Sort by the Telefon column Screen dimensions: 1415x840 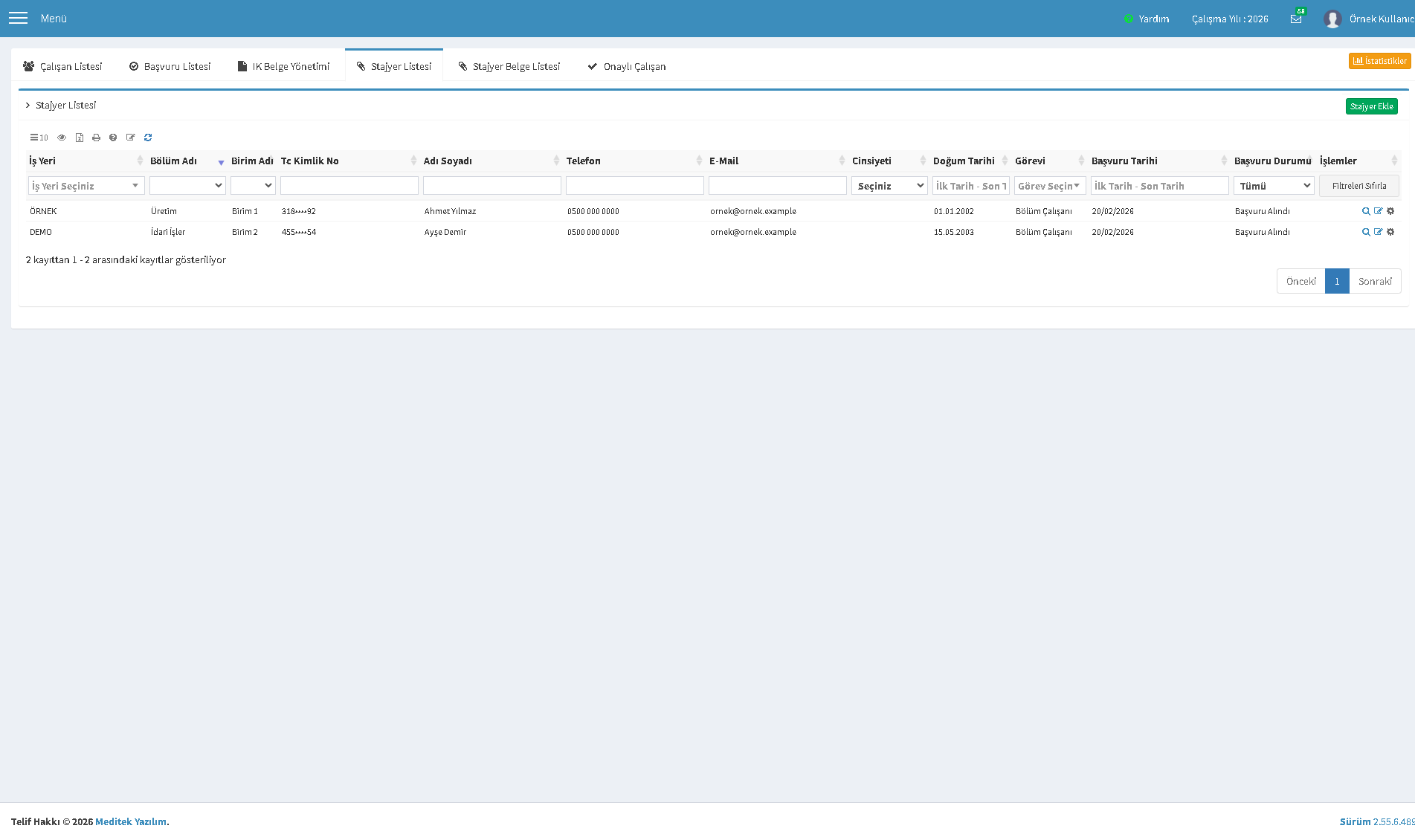[x=699, y=161]
